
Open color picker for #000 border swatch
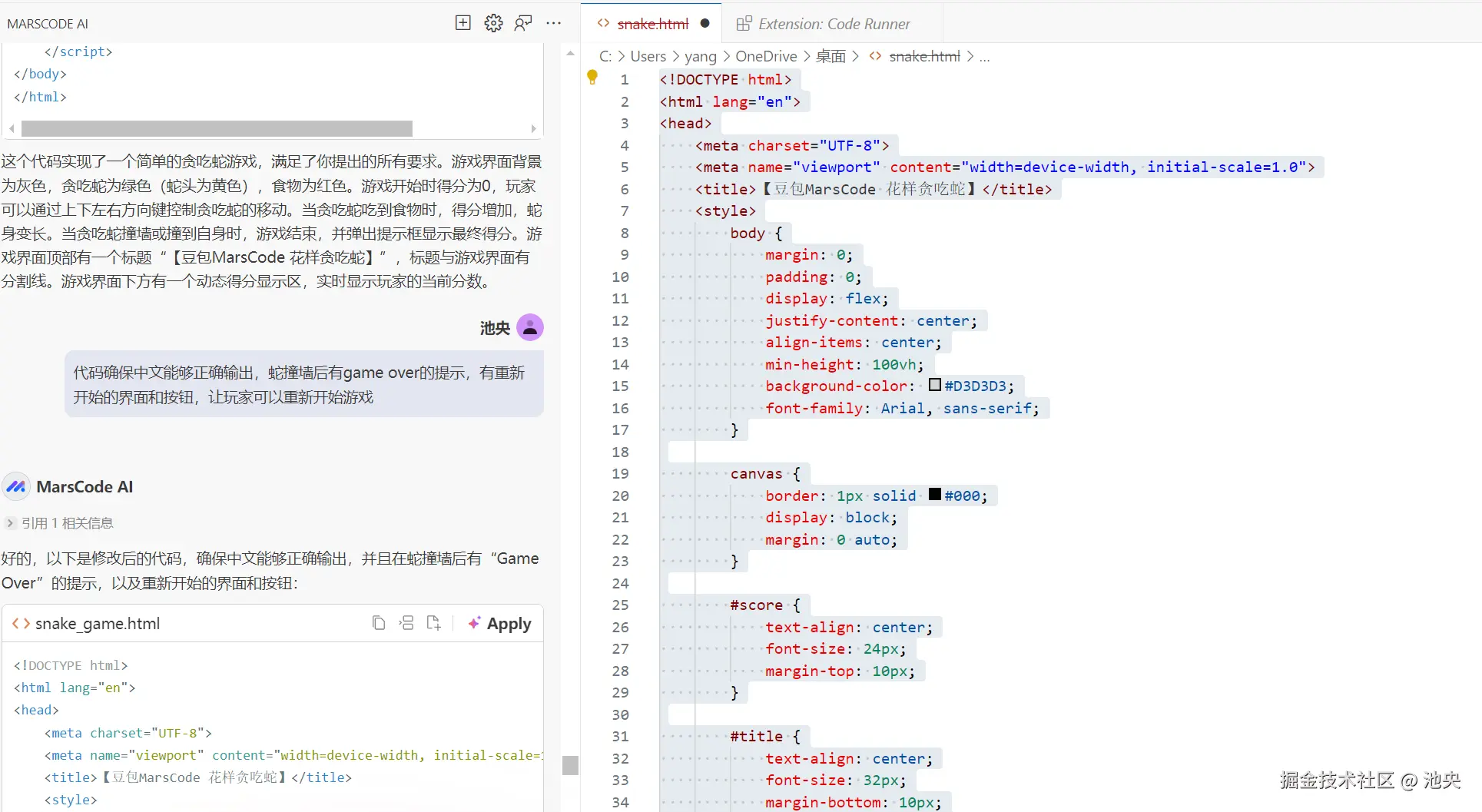(935, 495)
